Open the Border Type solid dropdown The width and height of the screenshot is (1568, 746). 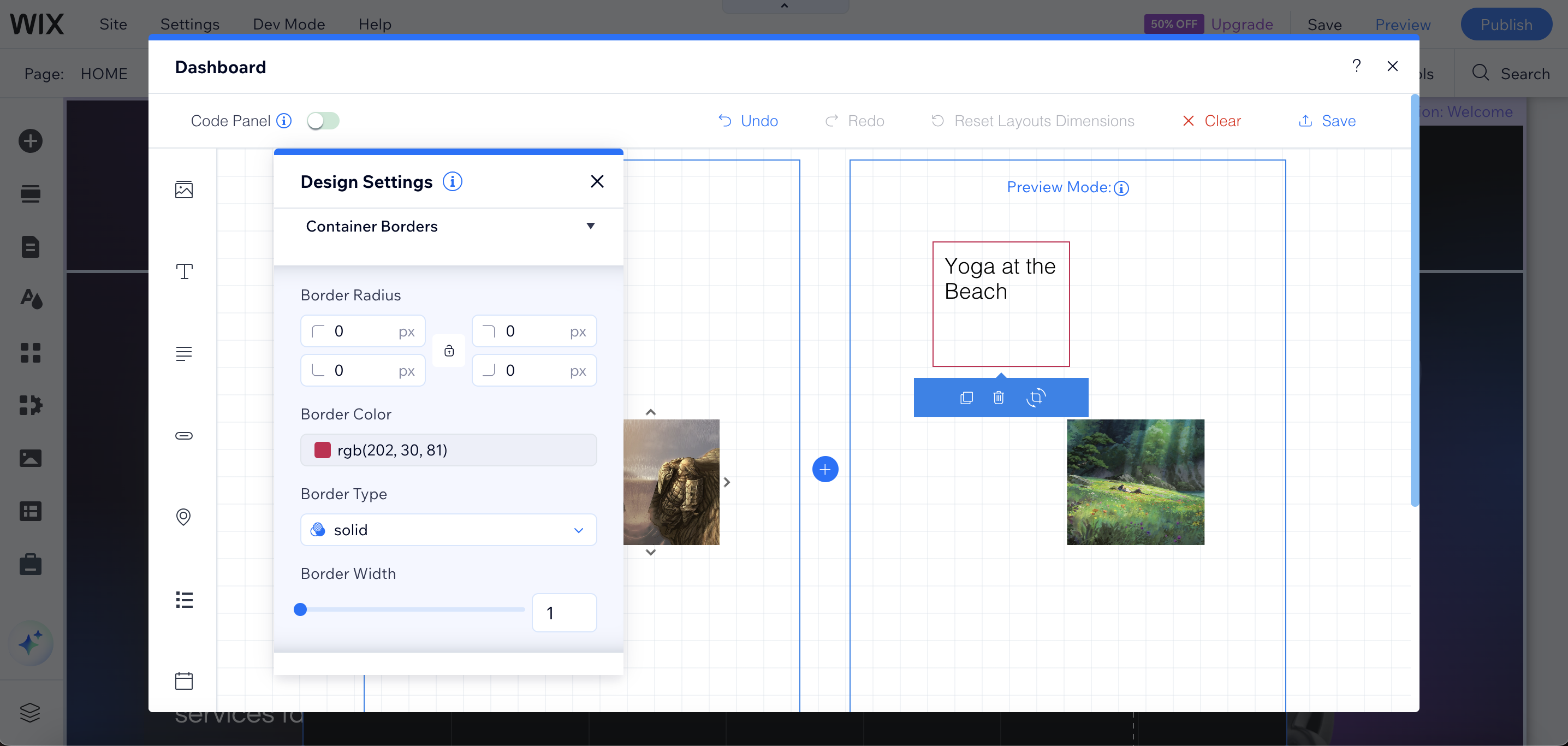pos(449,530)
